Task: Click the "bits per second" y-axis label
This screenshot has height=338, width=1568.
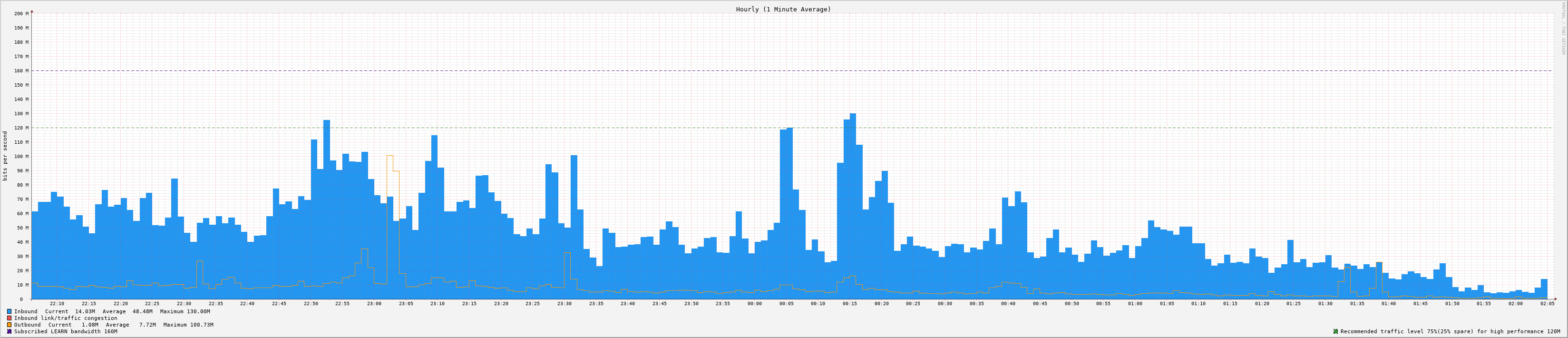Action: [6, 156]
